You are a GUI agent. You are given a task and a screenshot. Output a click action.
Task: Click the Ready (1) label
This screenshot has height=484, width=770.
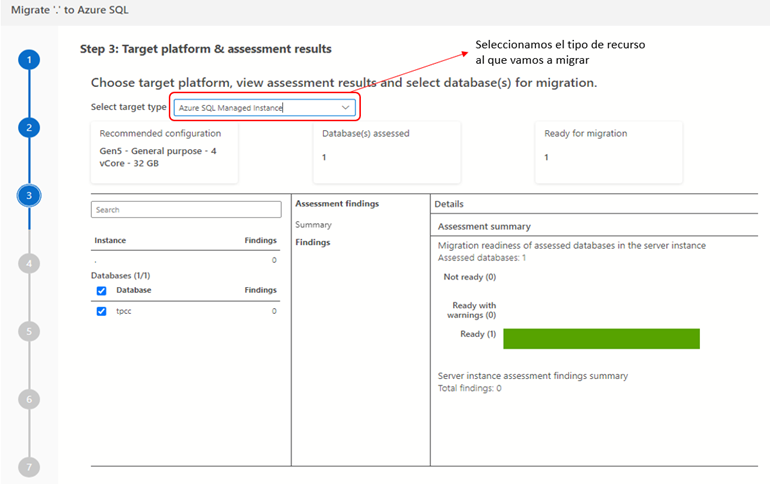[478, 334]
